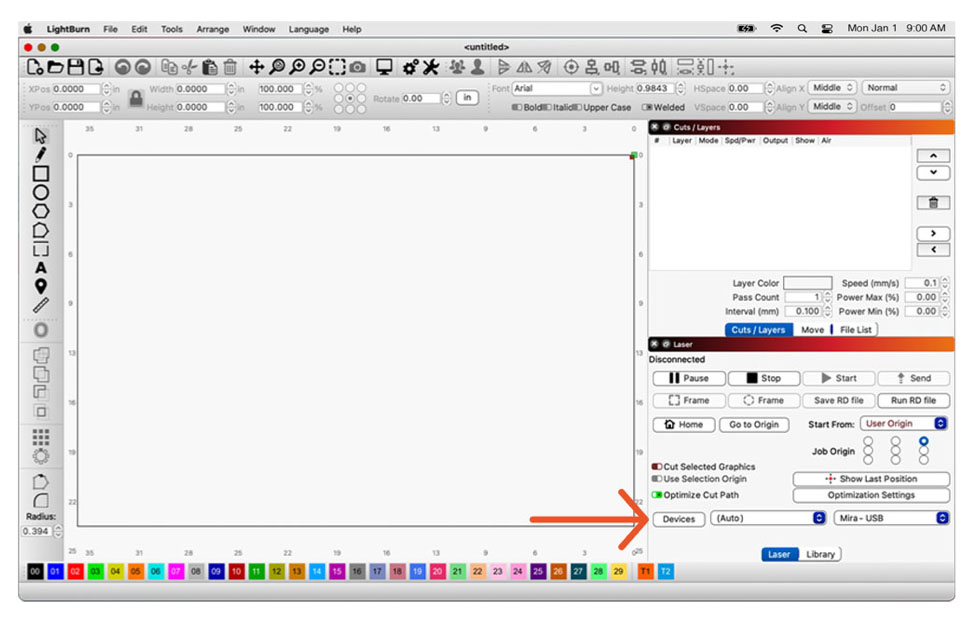The height and width of the screenshot is (626, 976).
Task: Click the Go to Origin button
Action: pyautogui.click(x=754, y=425)
